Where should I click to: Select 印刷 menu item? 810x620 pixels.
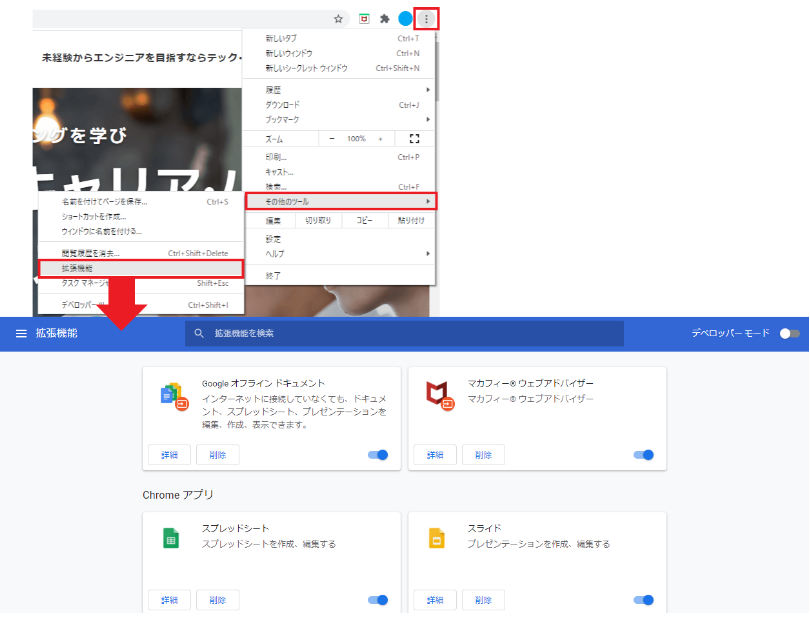339,157
